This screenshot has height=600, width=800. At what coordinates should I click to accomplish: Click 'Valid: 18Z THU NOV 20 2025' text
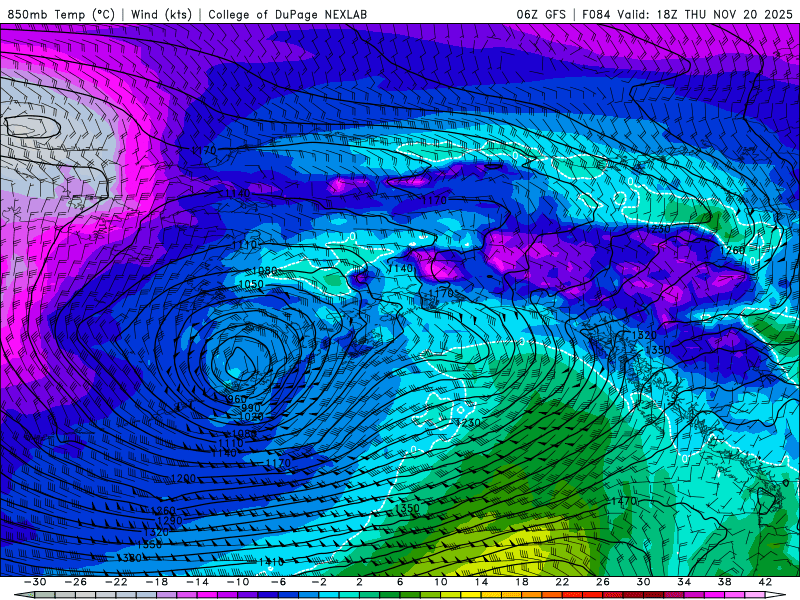pyautogui.click(x=705, y=14)
